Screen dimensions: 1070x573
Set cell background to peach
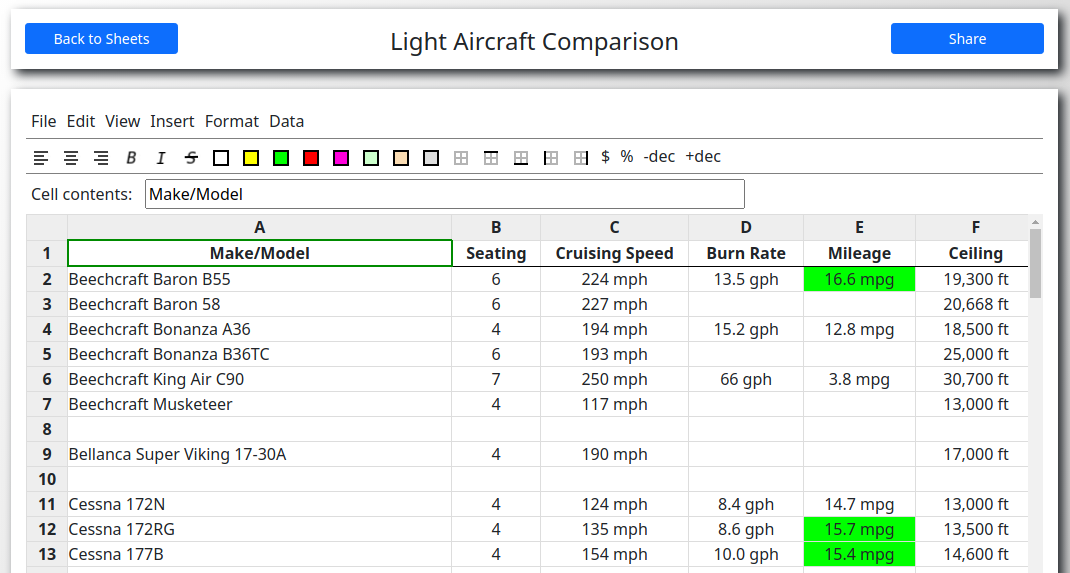(401, 158)
